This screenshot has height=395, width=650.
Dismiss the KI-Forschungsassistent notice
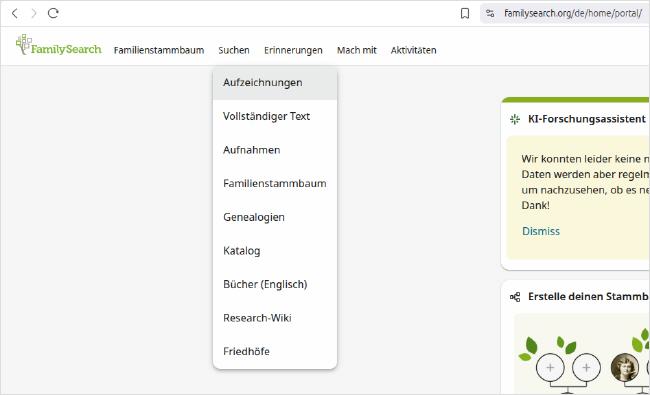pyautogui.click(x=541, y=231)
